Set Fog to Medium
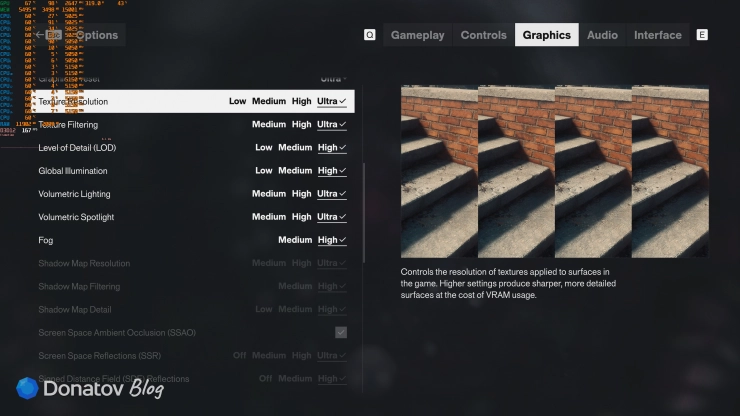The width and height of the screenshot is (740, 416). point(295,240)
